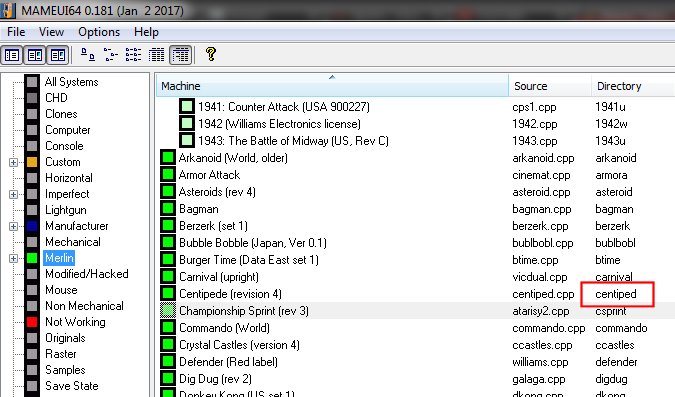
Task: Open Help About question mark icon
Action: (x=211, y=54)
